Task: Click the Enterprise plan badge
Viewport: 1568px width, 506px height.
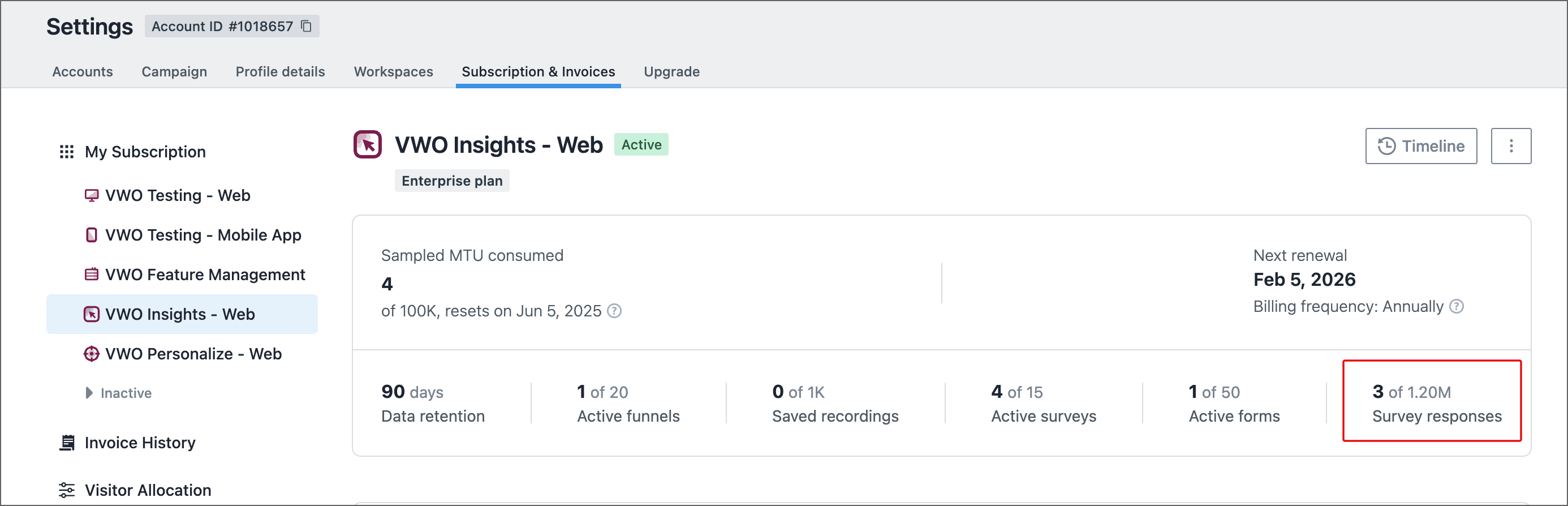Action: (451, 181)
